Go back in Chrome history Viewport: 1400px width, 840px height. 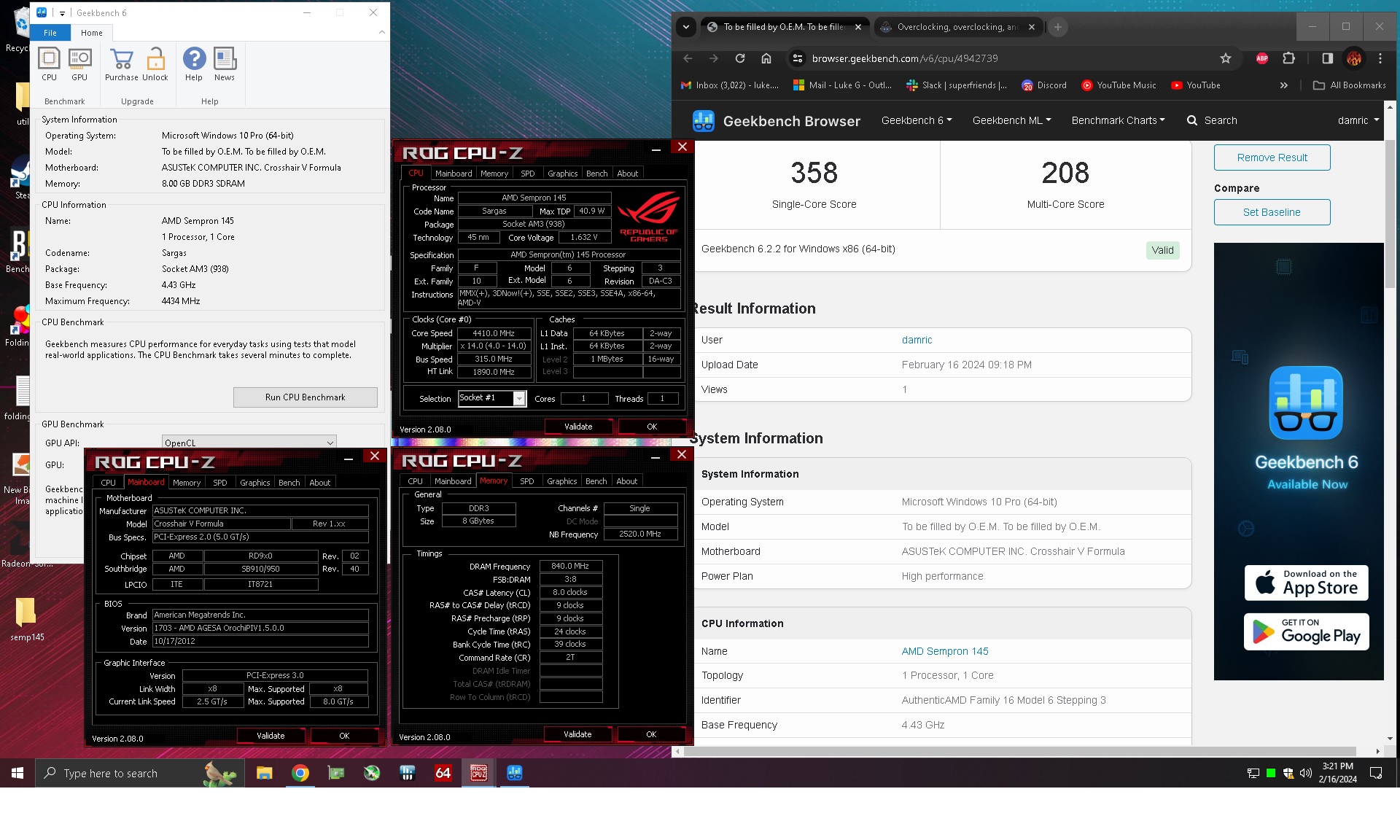688,58
